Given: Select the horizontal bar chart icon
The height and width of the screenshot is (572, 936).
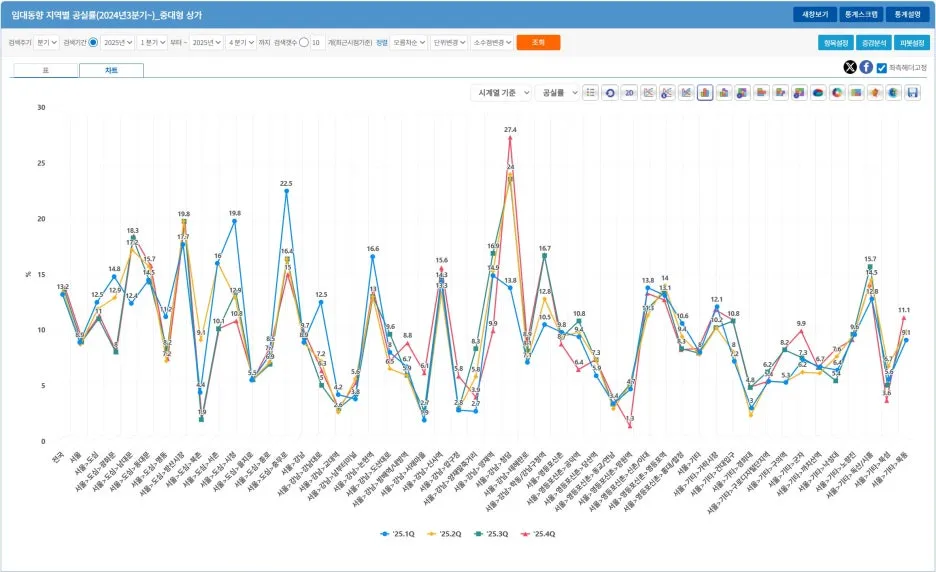Looking at the screenshot, I should tap(761, 93).
